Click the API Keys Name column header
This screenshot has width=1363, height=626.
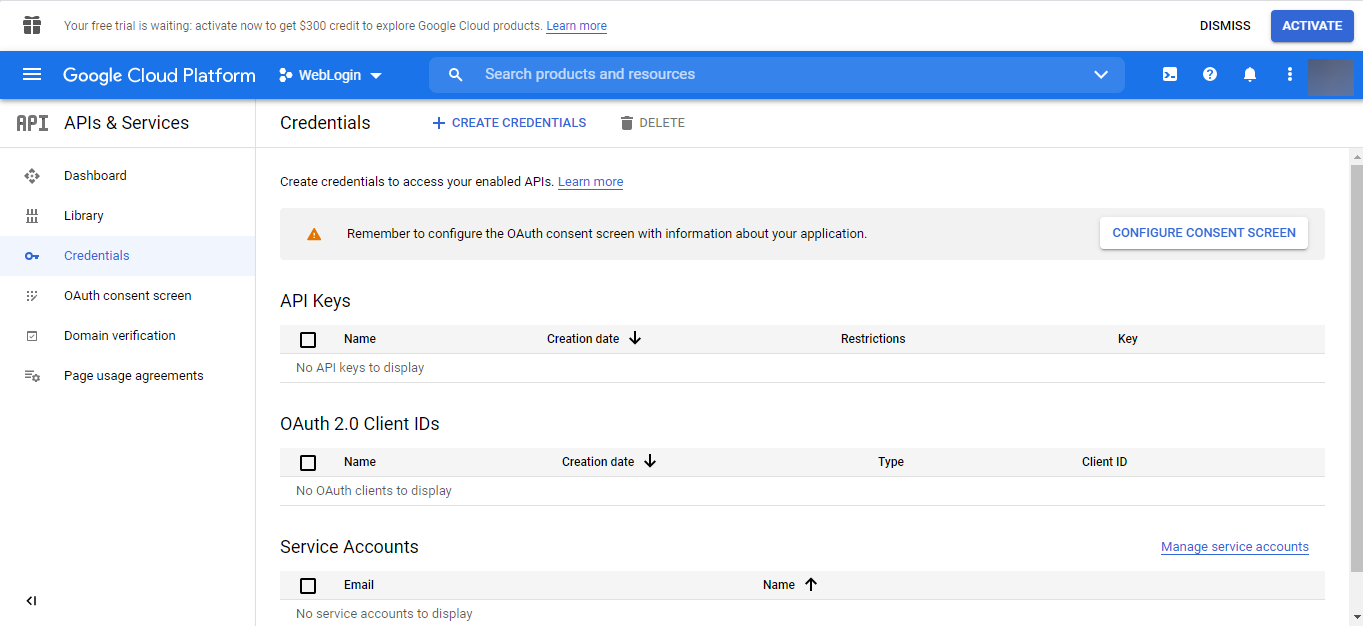point(360,339)
